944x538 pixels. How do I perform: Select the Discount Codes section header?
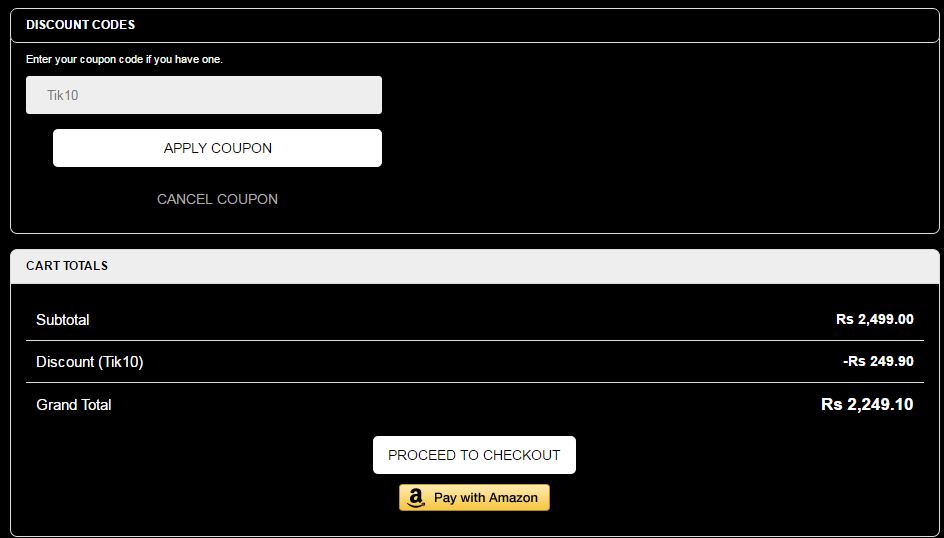(x=80, y=24)
